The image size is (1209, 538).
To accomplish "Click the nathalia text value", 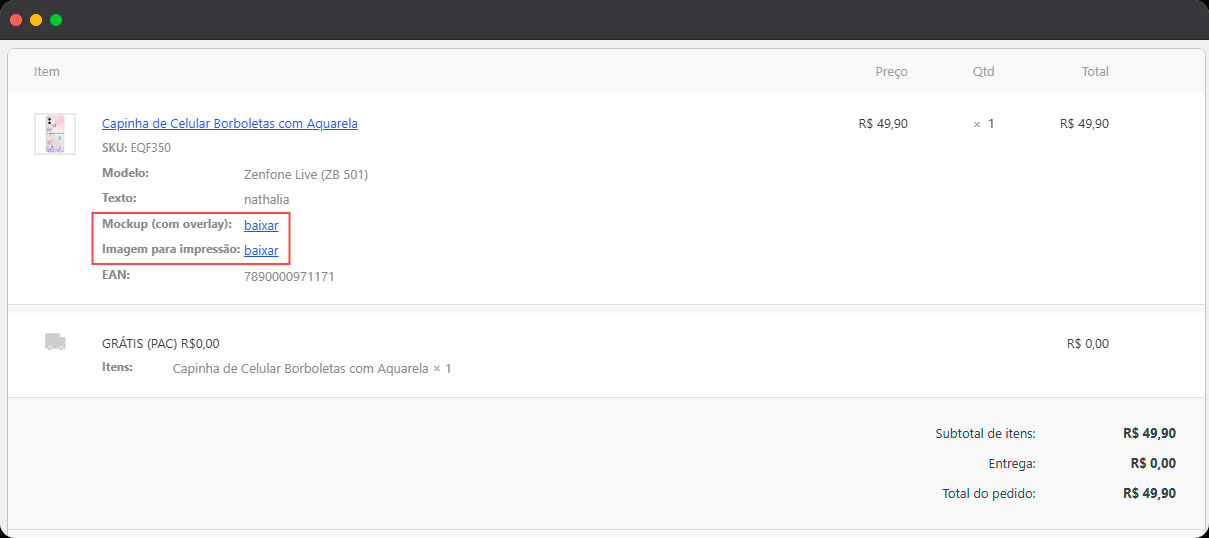I will tap(267, 200).
